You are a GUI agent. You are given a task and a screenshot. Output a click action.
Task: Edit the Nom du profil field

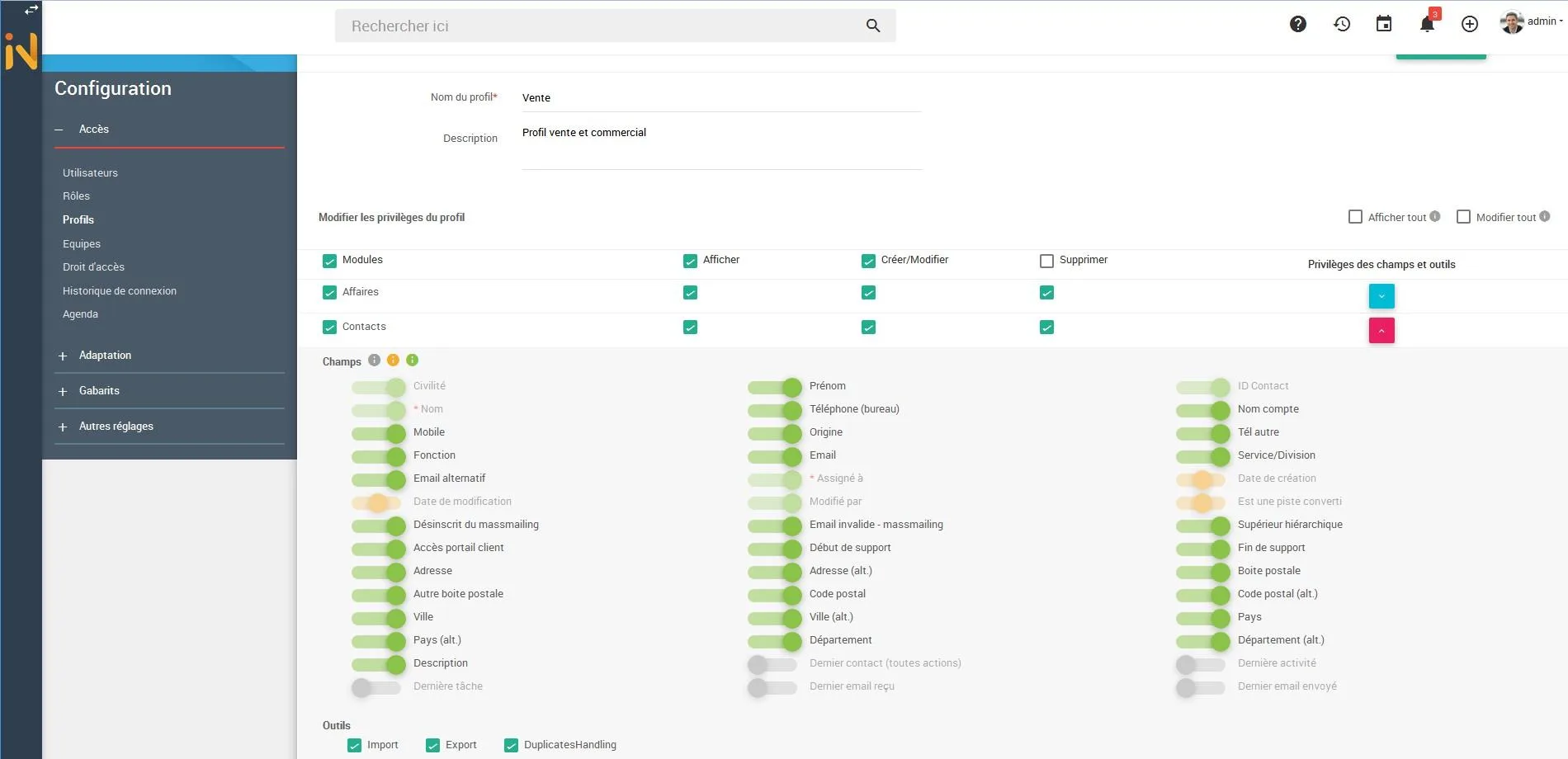(721, 98)
